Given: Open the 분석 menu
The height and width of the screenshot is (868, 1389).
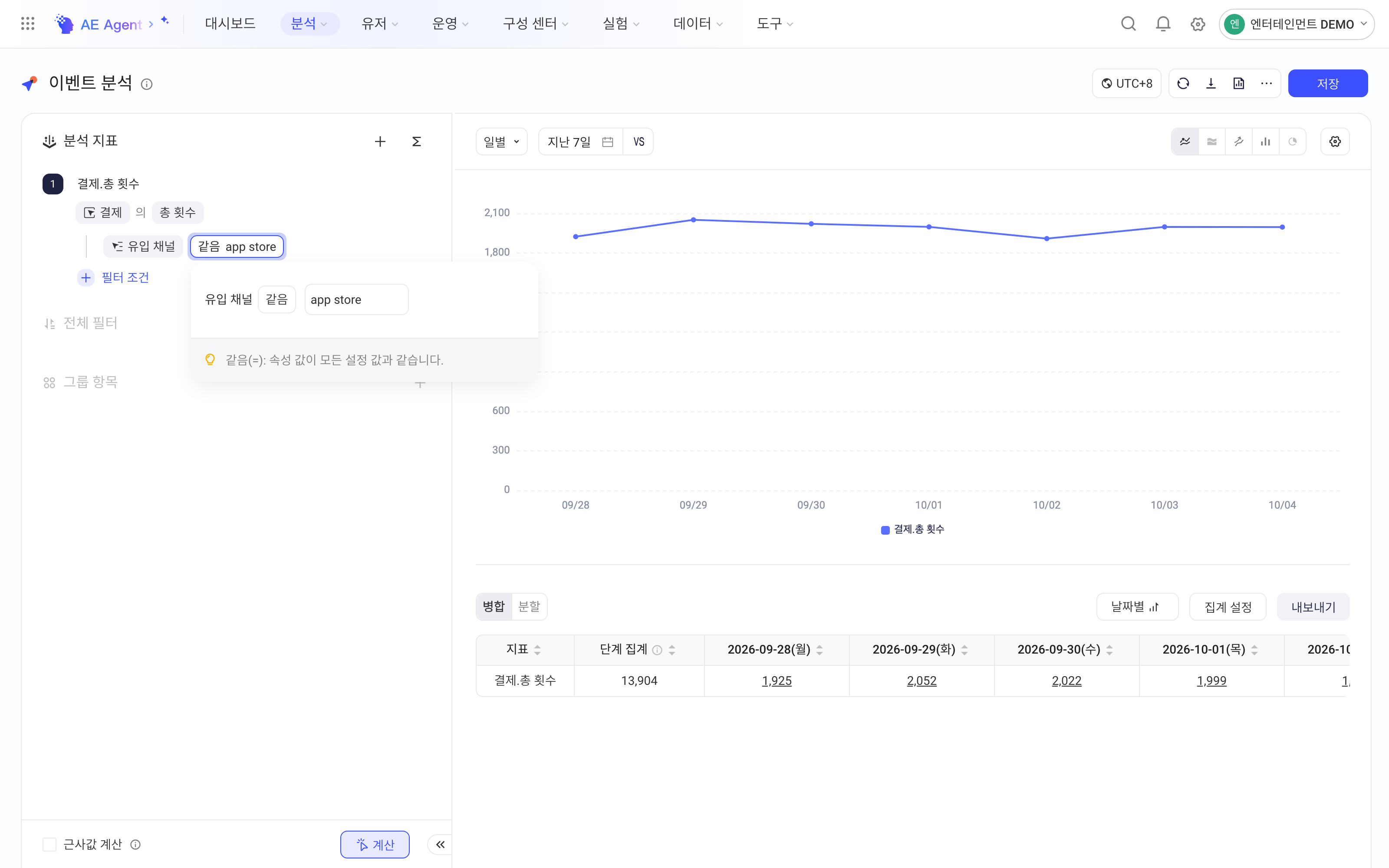Looking at the screenshot, I should coord(309,23).
